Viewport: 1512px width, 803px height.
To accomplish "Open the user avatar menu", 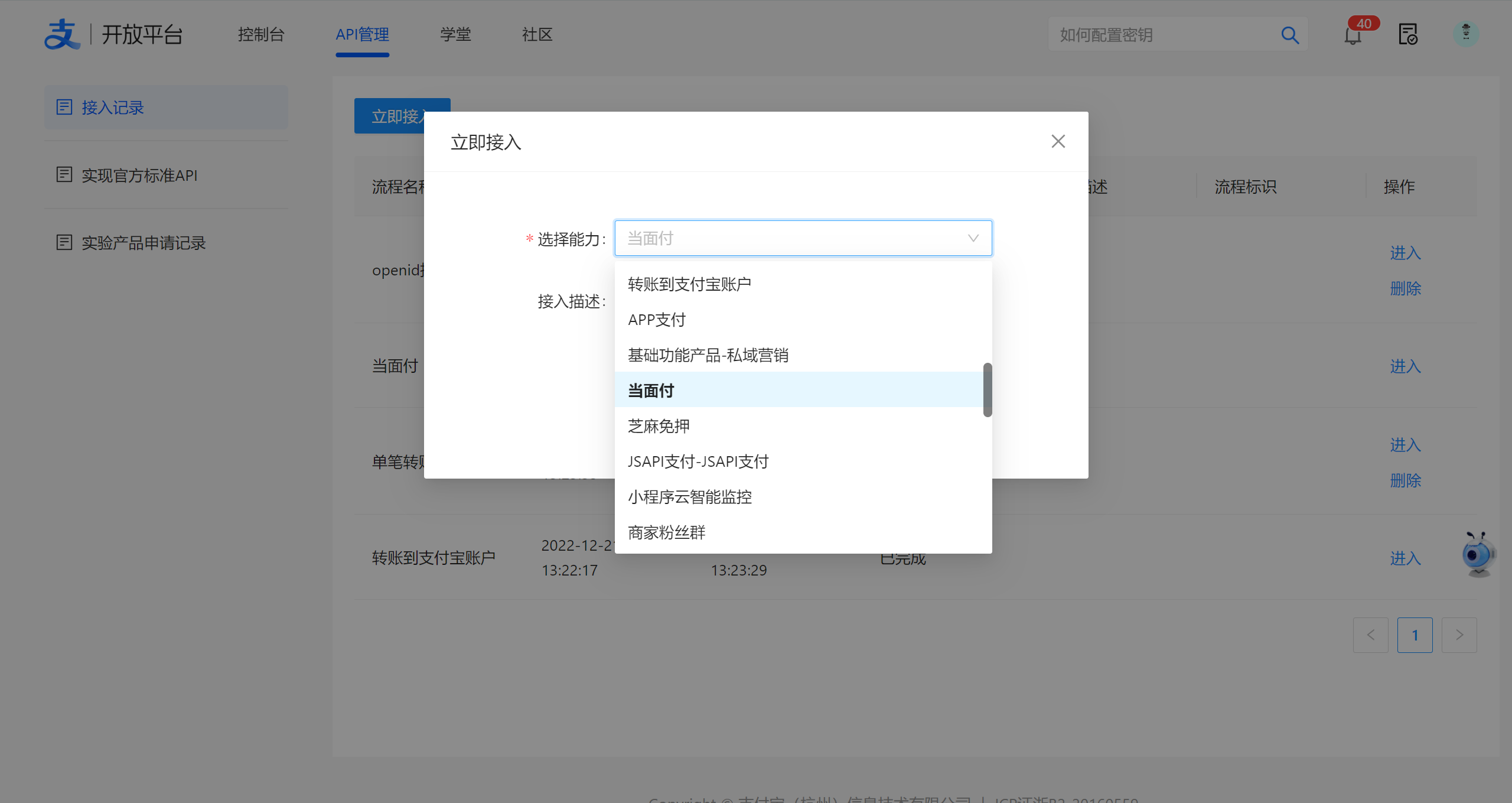I will pos(1466,34).
